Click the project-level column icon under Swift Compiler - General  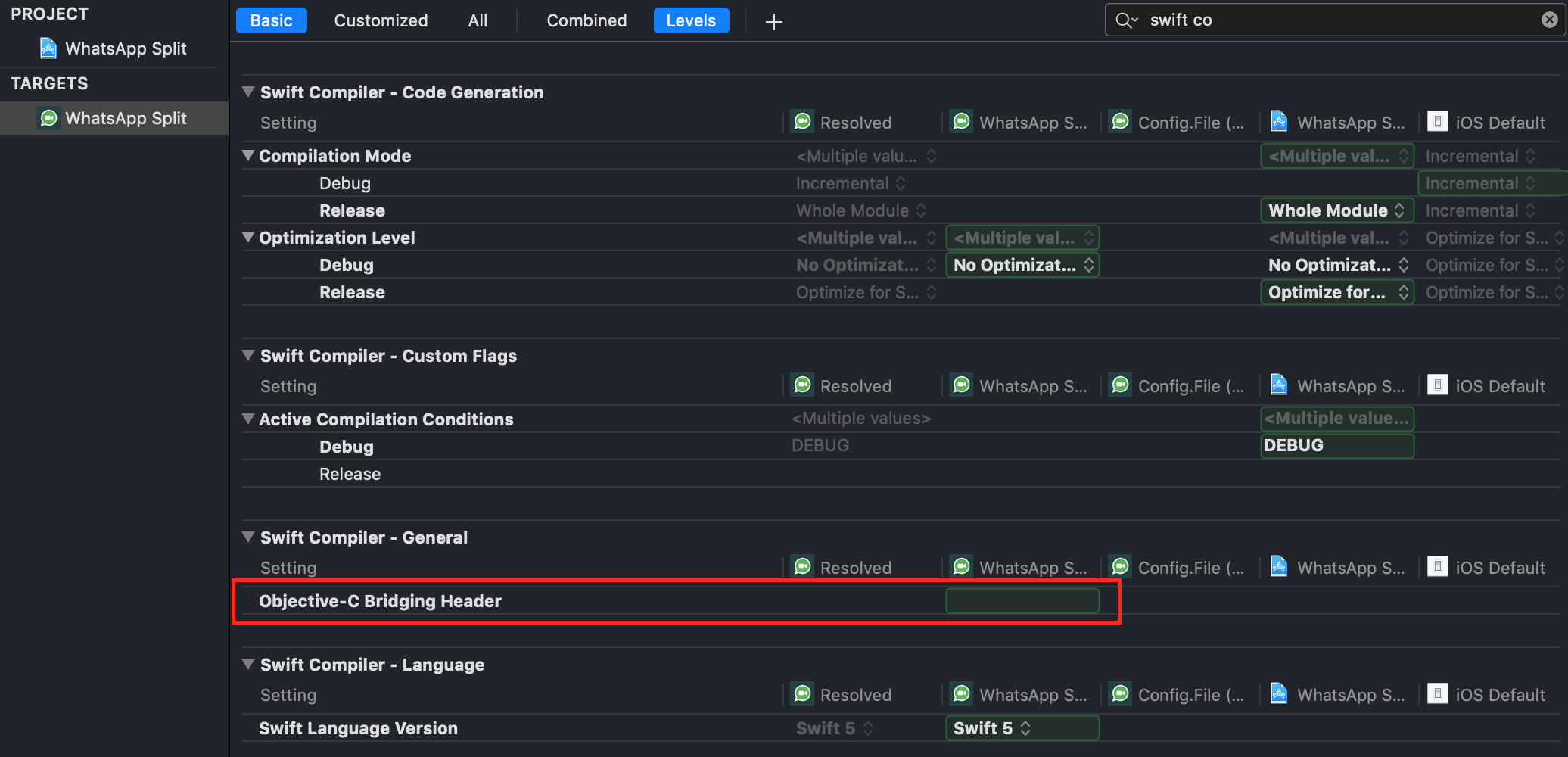pyautogui.click(x=1279, y=567)
